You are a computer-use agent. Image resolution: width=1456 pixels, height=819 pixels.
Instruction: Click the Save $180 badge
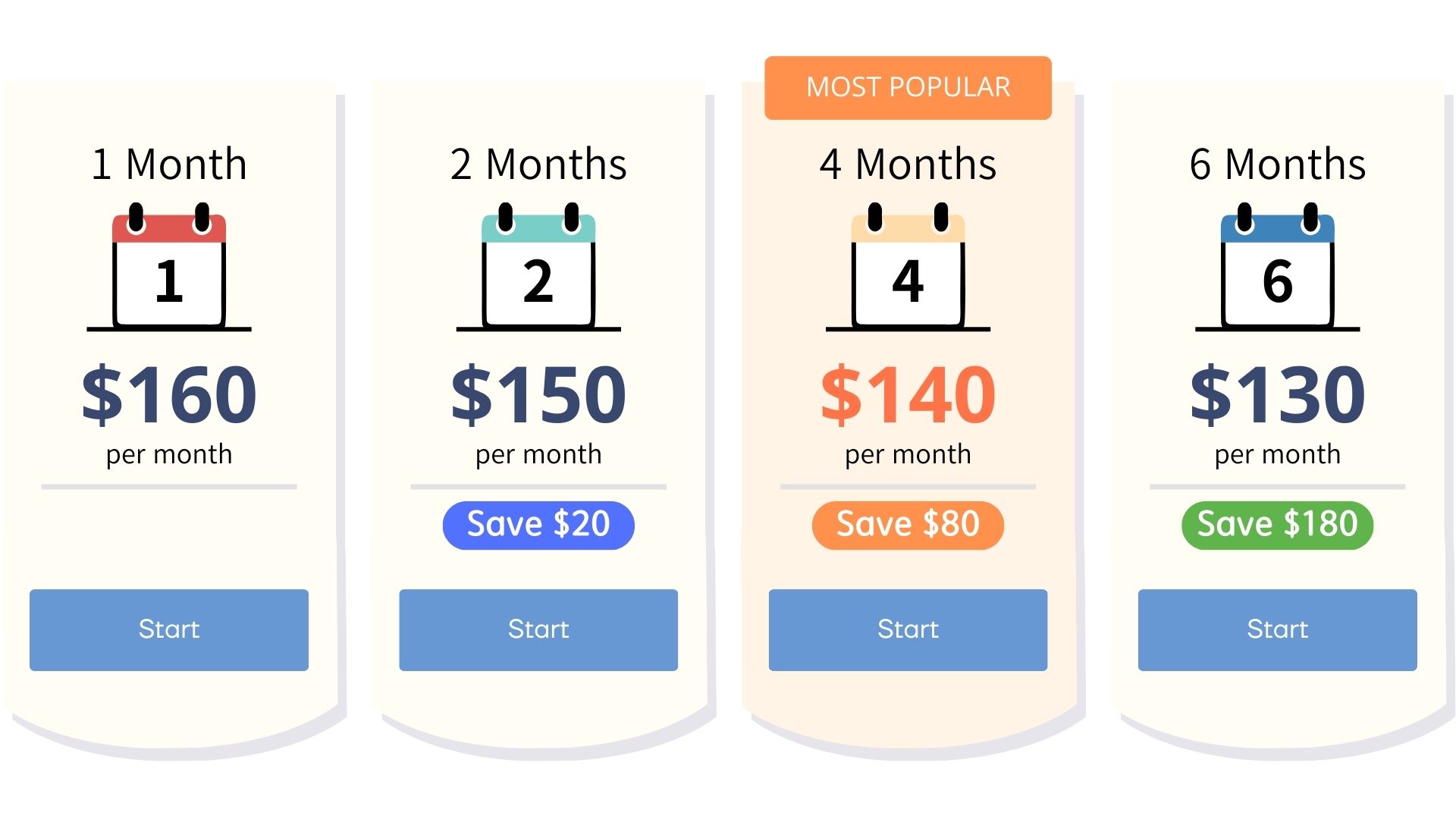coord(1277,525)
